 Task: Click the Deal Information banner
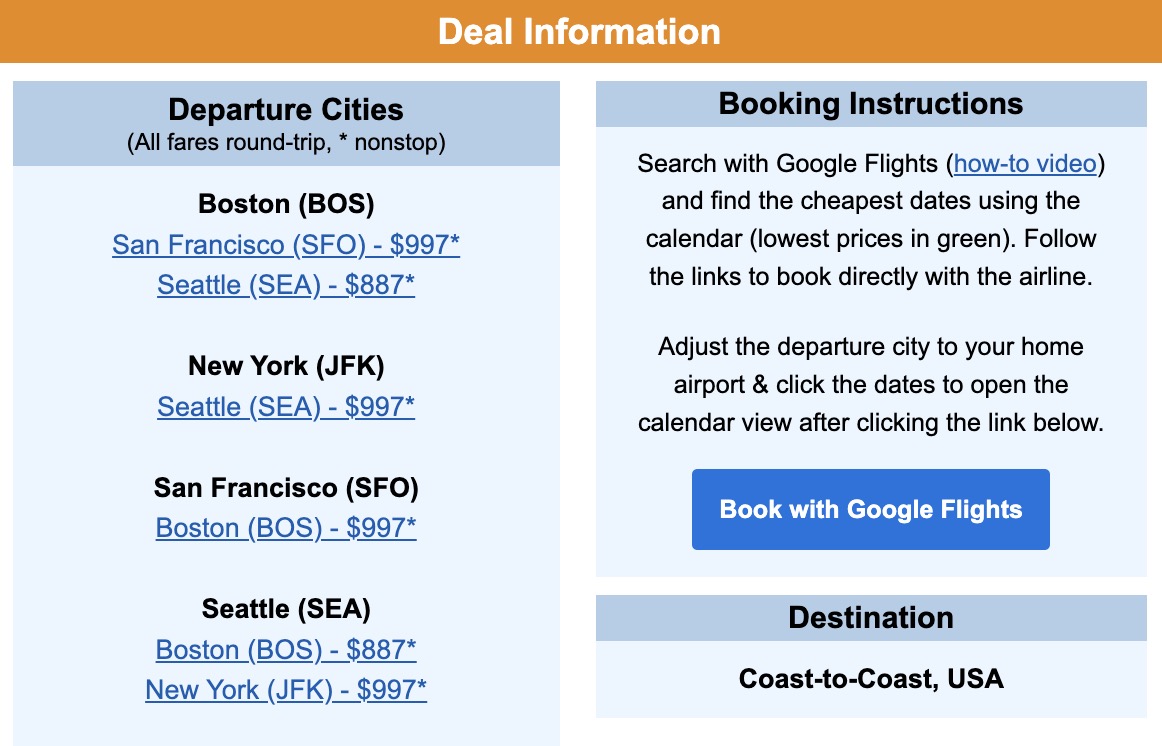[x=581, y=31]
